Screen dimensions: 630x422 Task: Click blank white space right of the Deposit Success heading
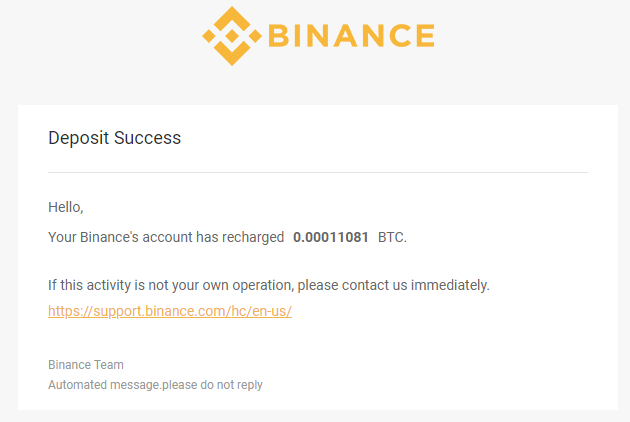click(x=382, y=138)
